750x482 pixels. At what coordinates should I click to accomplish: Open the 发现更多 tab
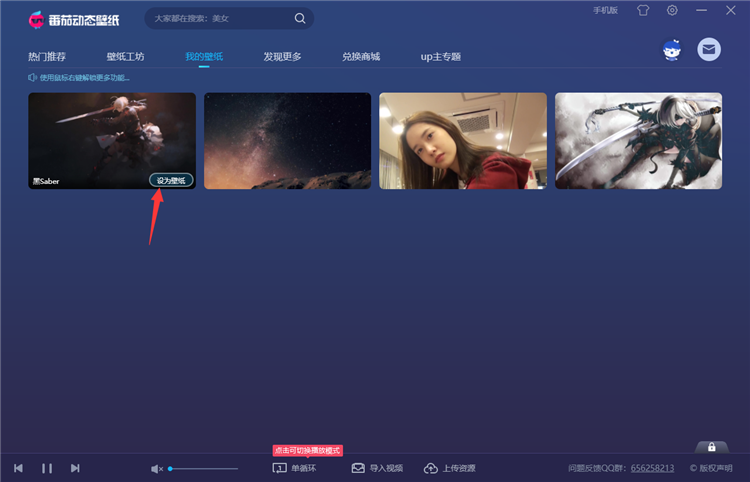coord(282,56)
